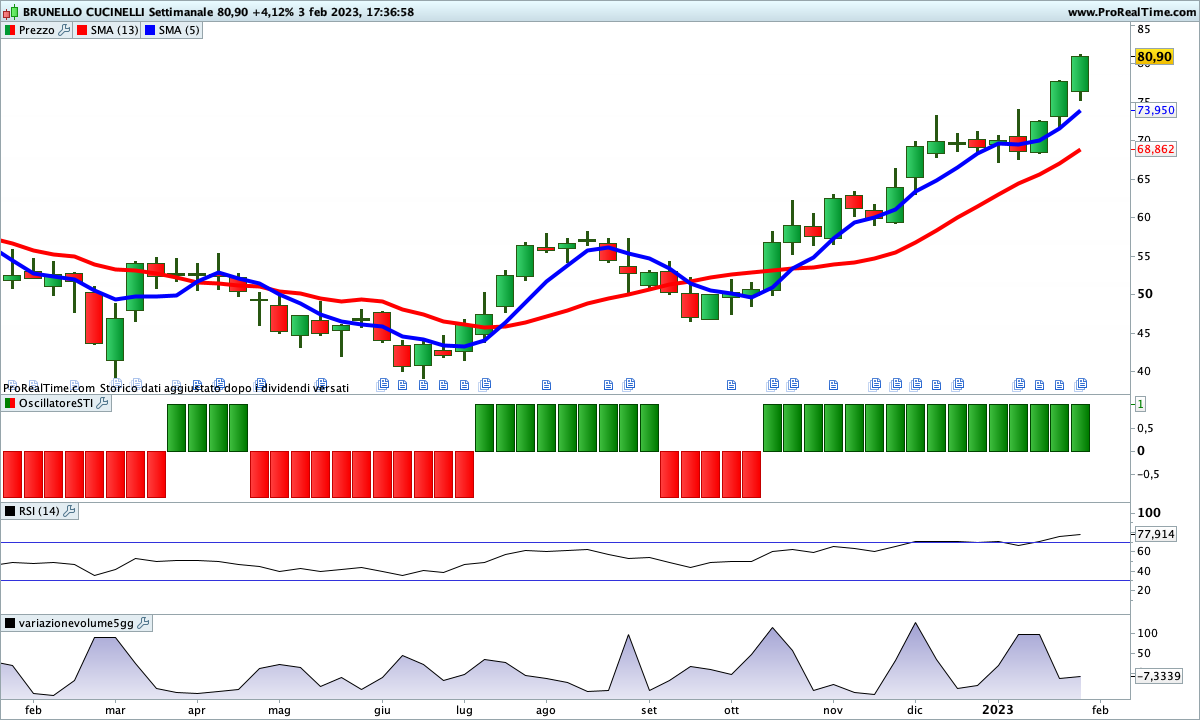The image size is (1200, 720).
Task: Click the 2023 year label on time axis
Action: [998, 709]
